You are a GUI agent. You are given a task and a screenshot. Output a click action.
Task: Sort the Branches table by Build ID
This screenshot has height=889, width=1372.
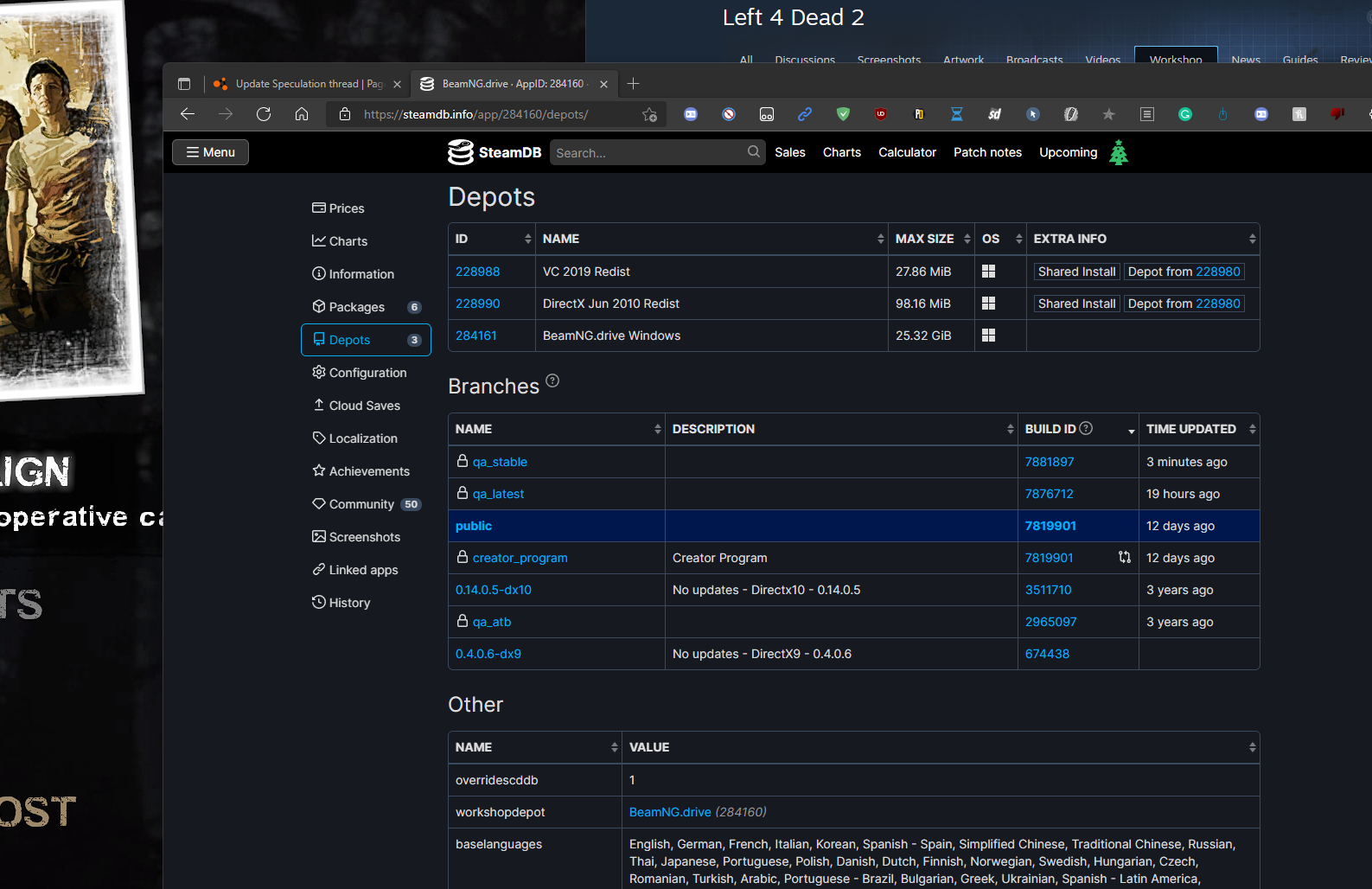click(x=1078, y=429)
